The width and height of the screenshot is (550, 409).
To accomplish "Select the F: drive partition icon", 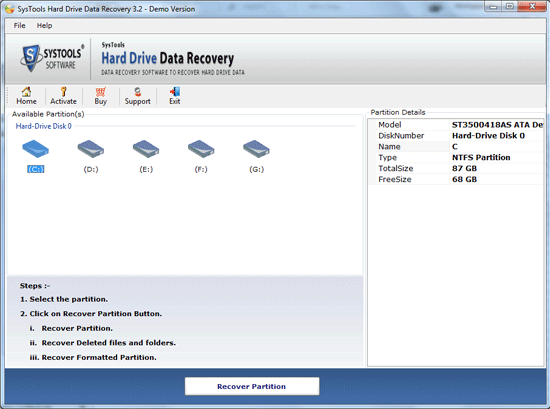I will 201,149.
